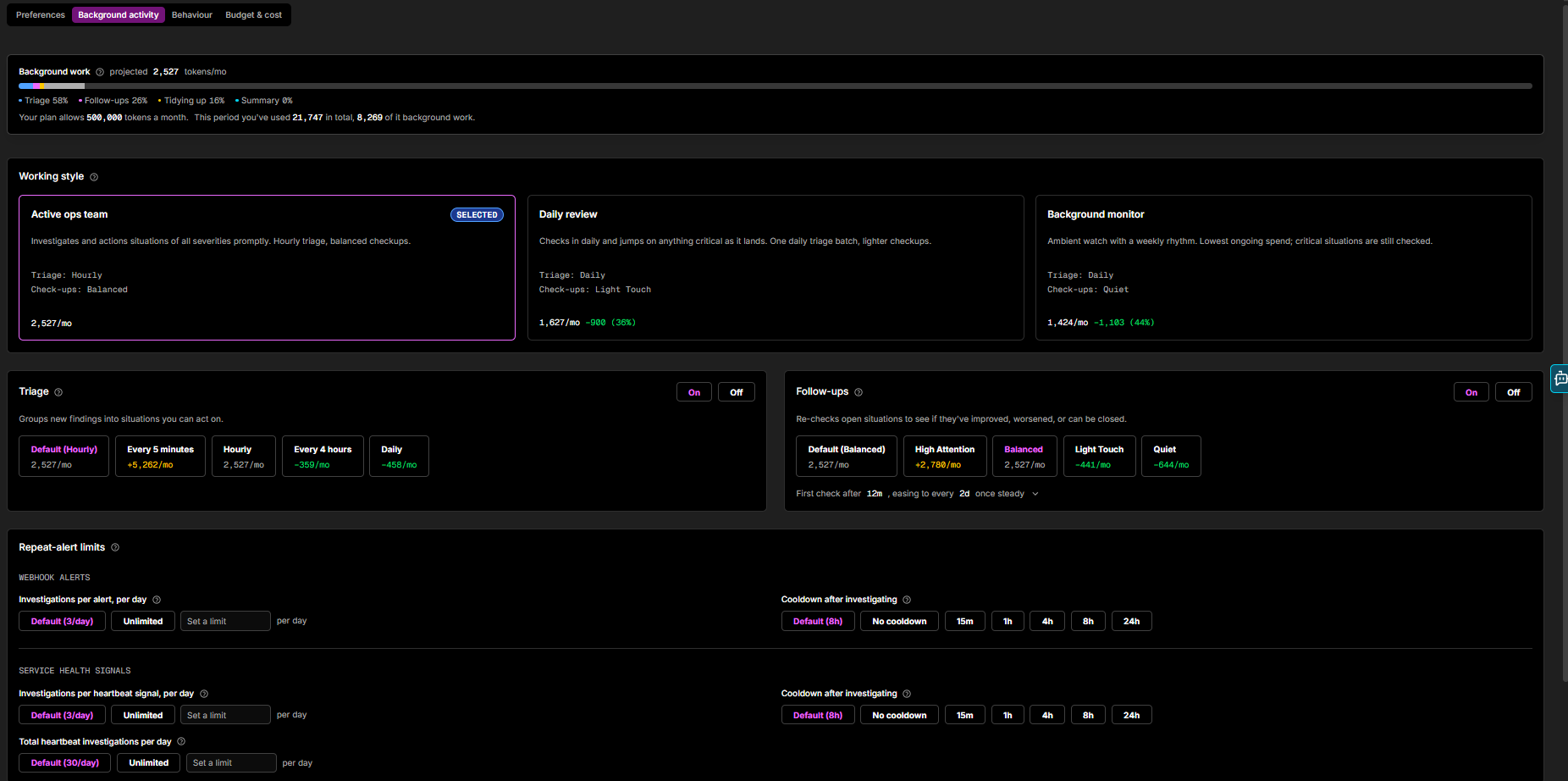Screen dimensions: 1568x781
Task: Choose Unlimited for webhook alert investigations
Action: point(143,622)
